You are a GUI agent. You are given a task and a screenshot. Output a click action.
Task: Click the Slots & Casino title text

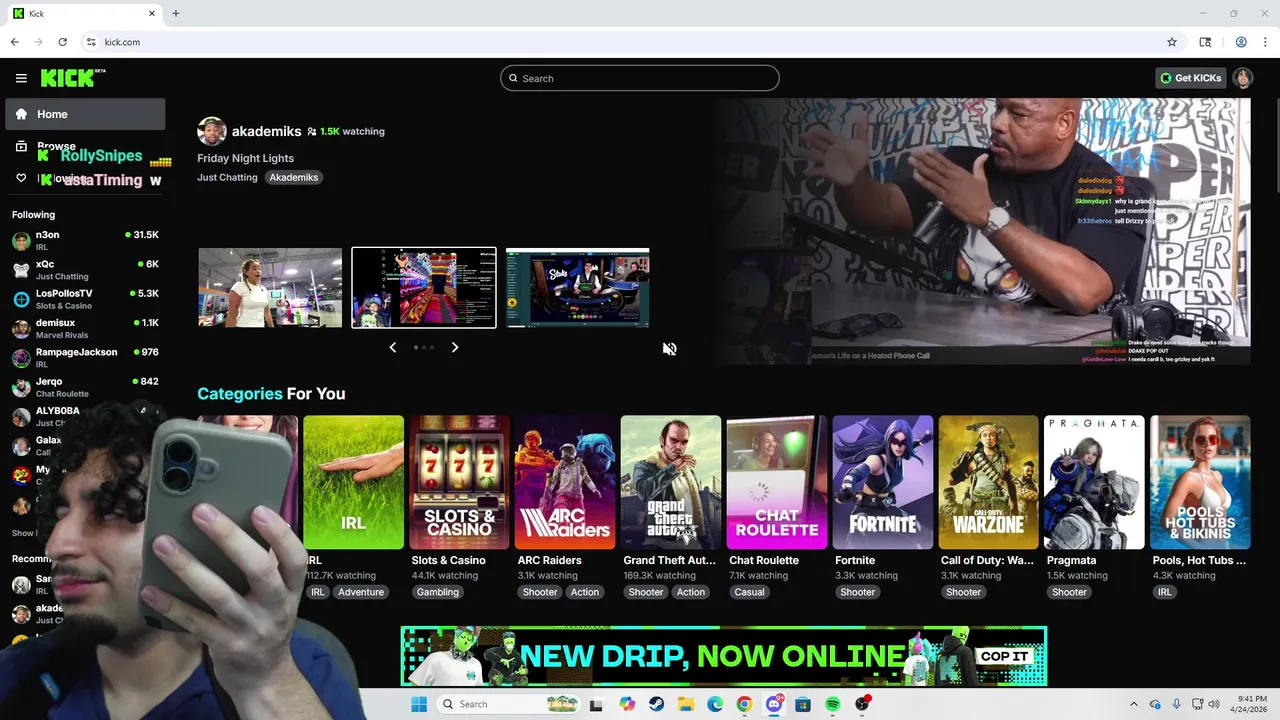pyautogui.click(x=449, y=560)
